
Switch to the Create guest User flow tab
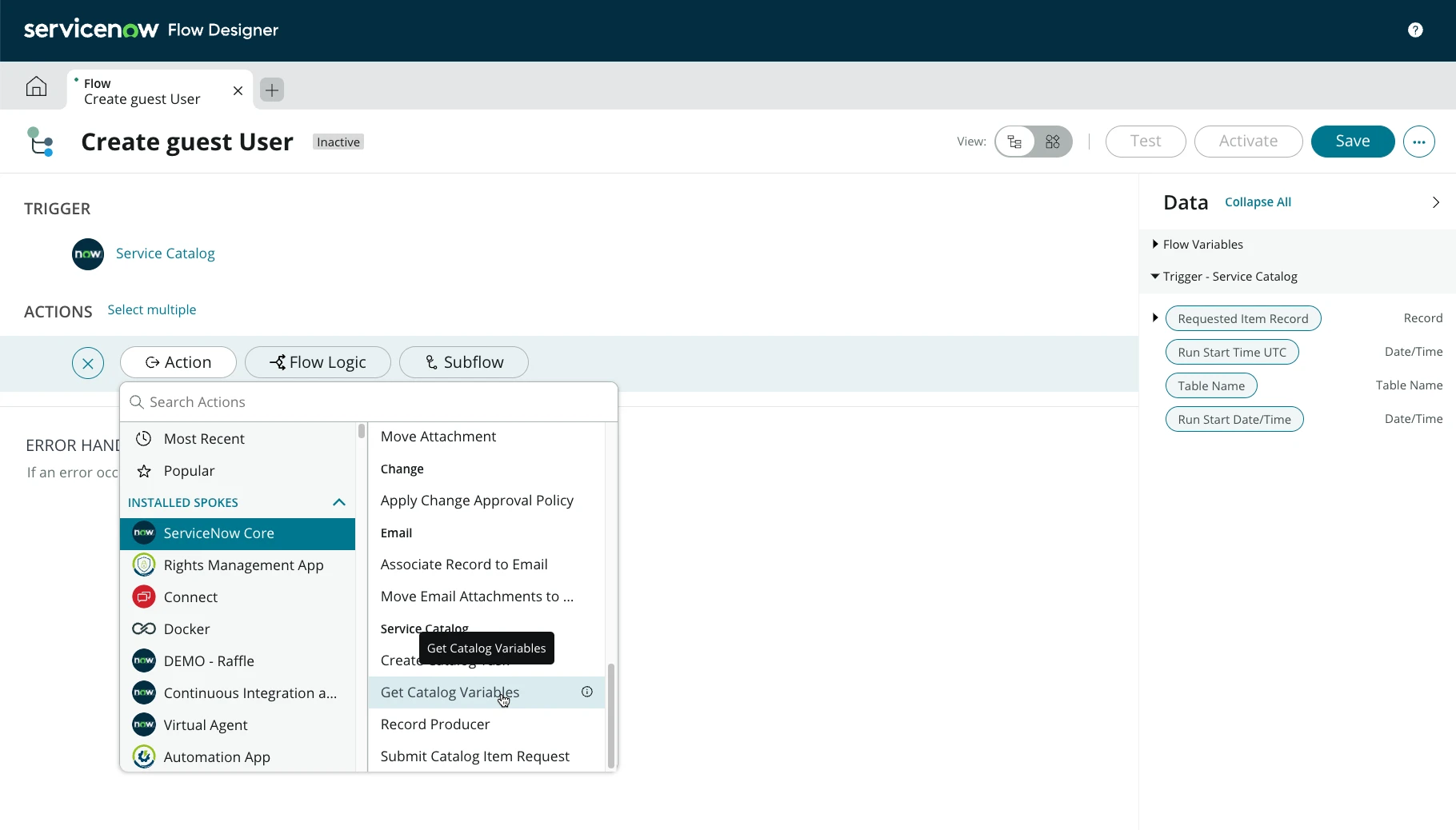tap(144, 90)
